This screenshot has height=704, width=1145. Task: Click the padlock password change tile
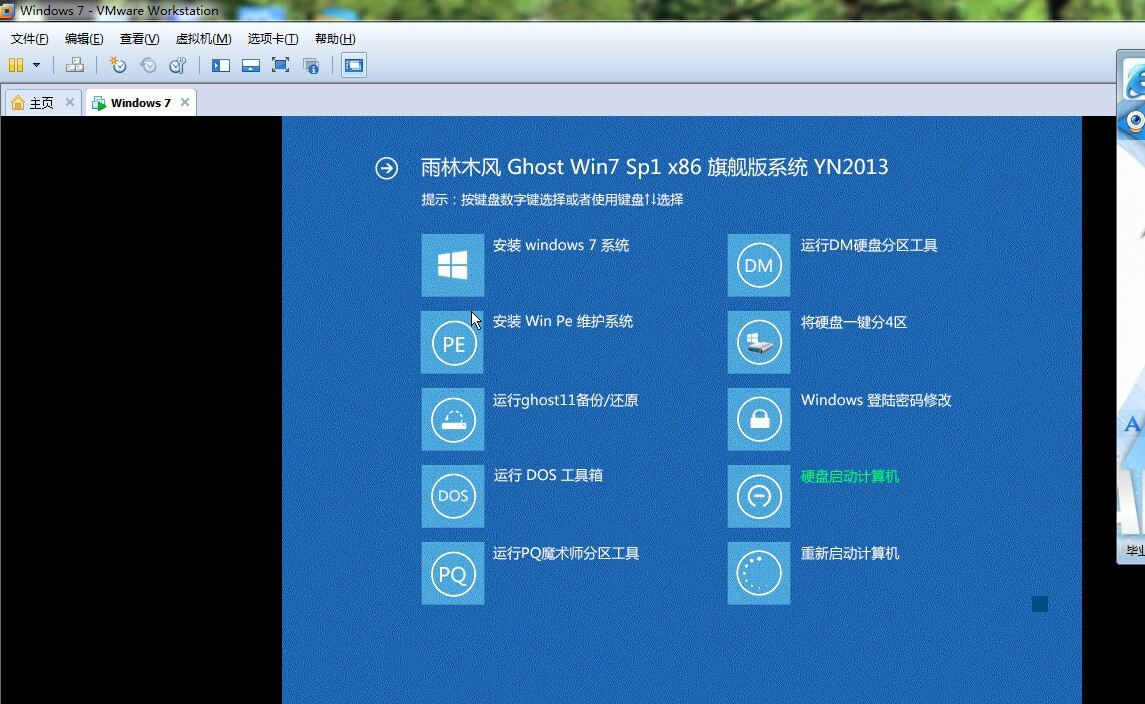pyautogui.click(x=759, y=419)
